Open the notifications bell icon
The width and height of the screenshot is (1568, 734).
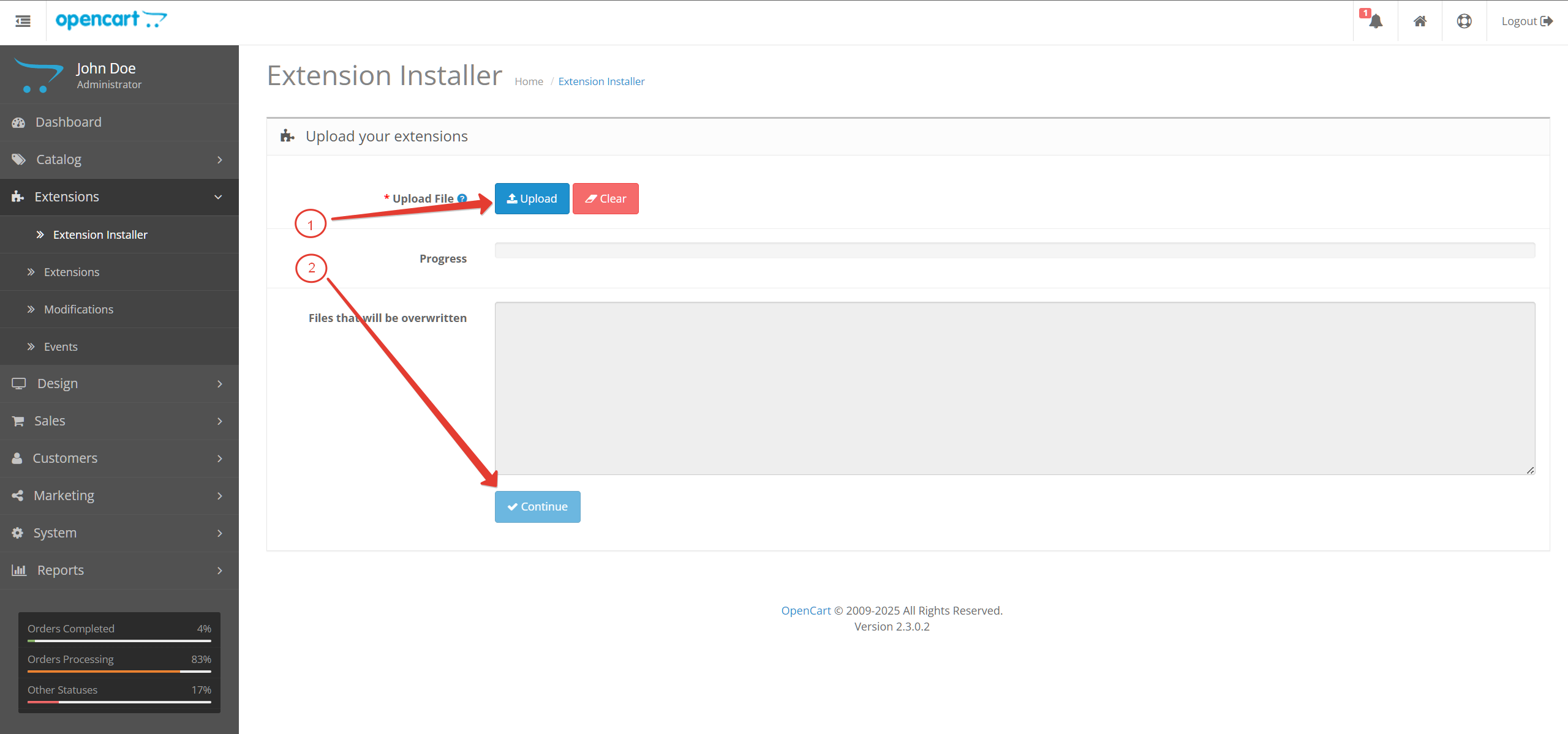click(x=1375, y=22)
